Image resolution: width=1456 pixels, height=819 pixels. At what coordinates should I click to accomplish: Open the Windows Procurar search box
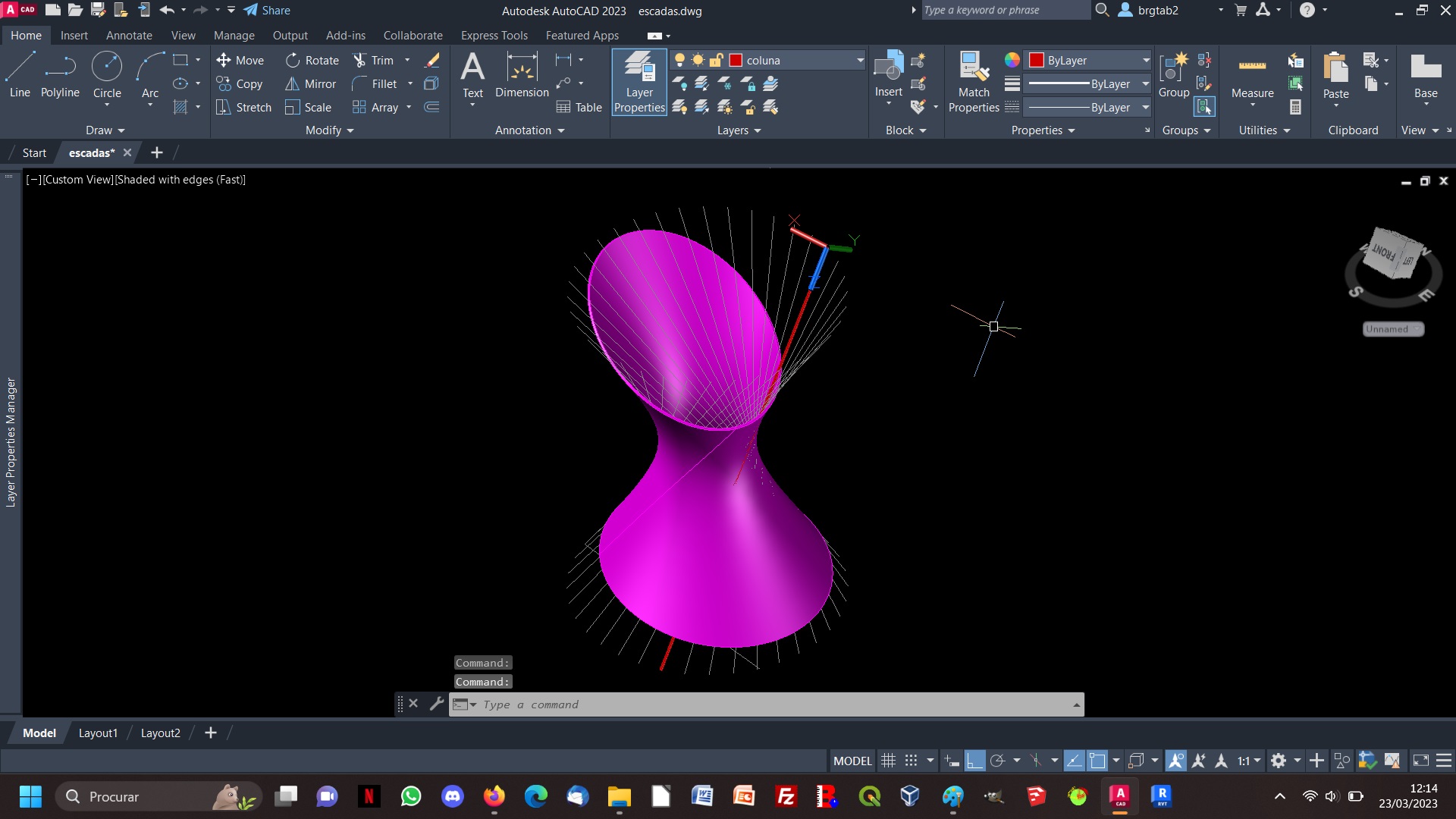pos(158,796)
